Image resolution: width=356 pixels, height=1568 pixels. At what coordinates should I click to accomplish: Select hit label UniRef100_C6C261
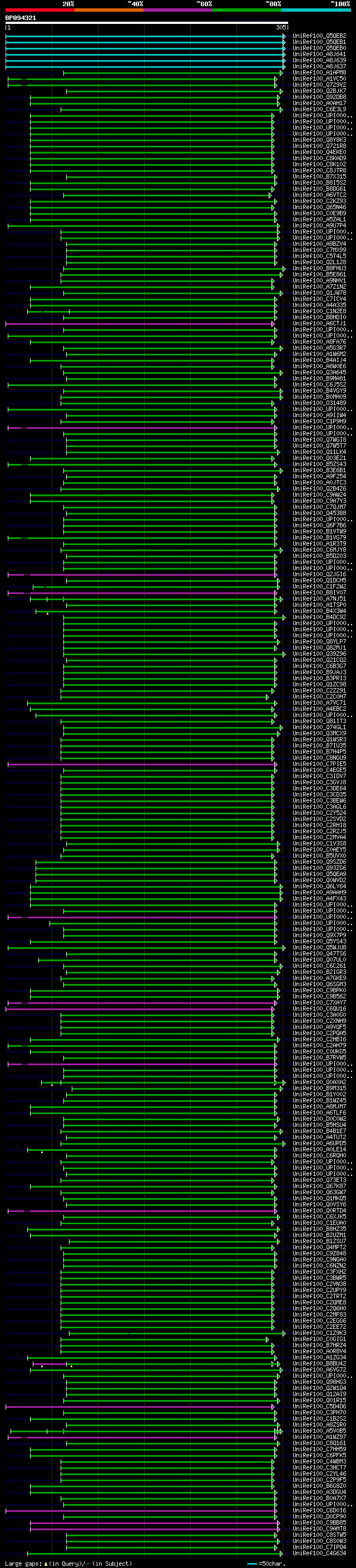[x=319, y=966]
